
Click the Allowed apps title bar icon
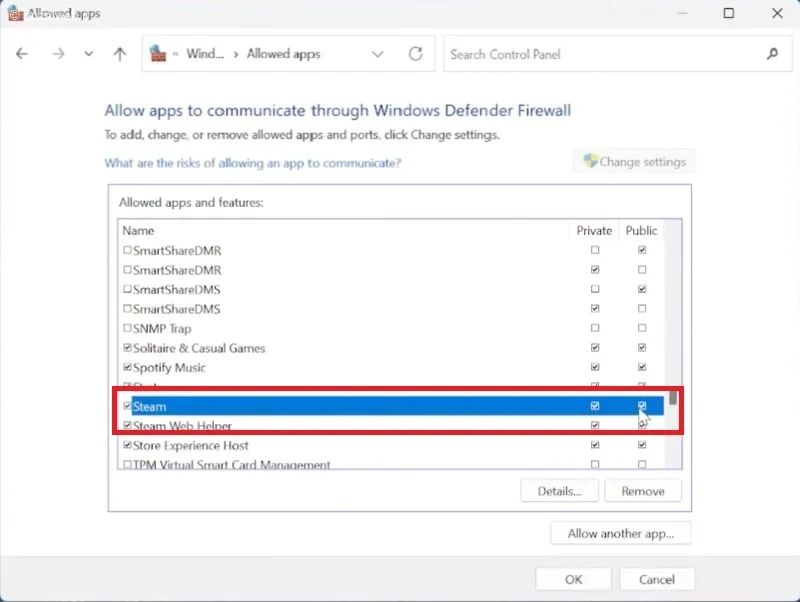(15, 14)
